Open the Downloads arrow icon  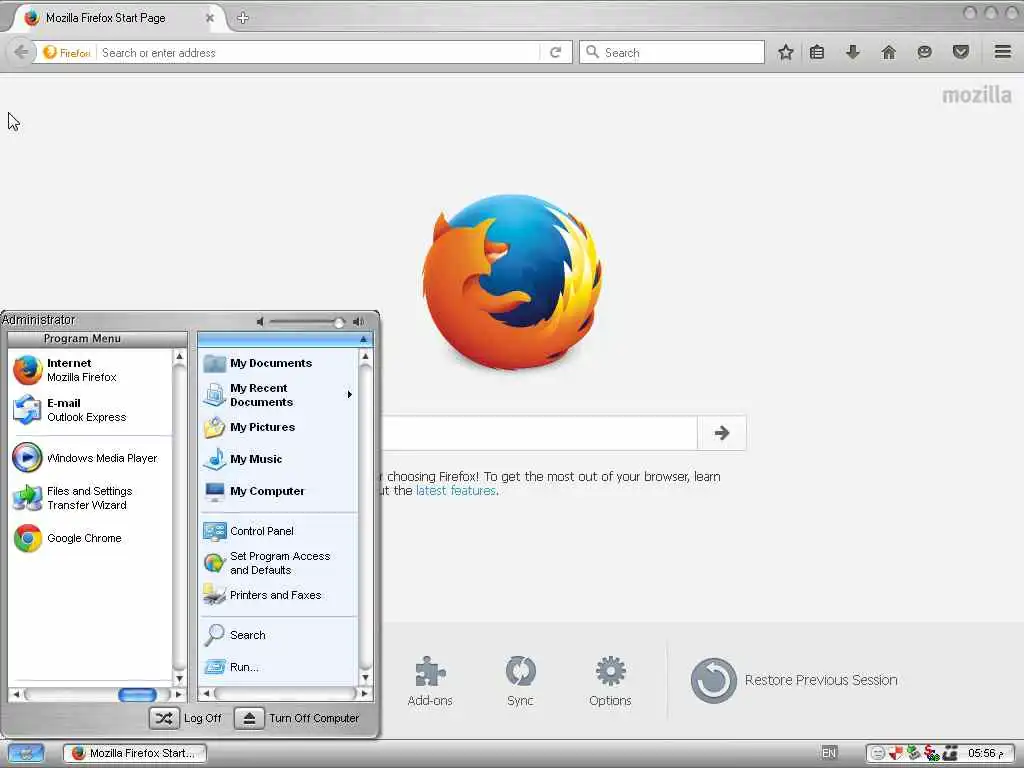(852, 52)
